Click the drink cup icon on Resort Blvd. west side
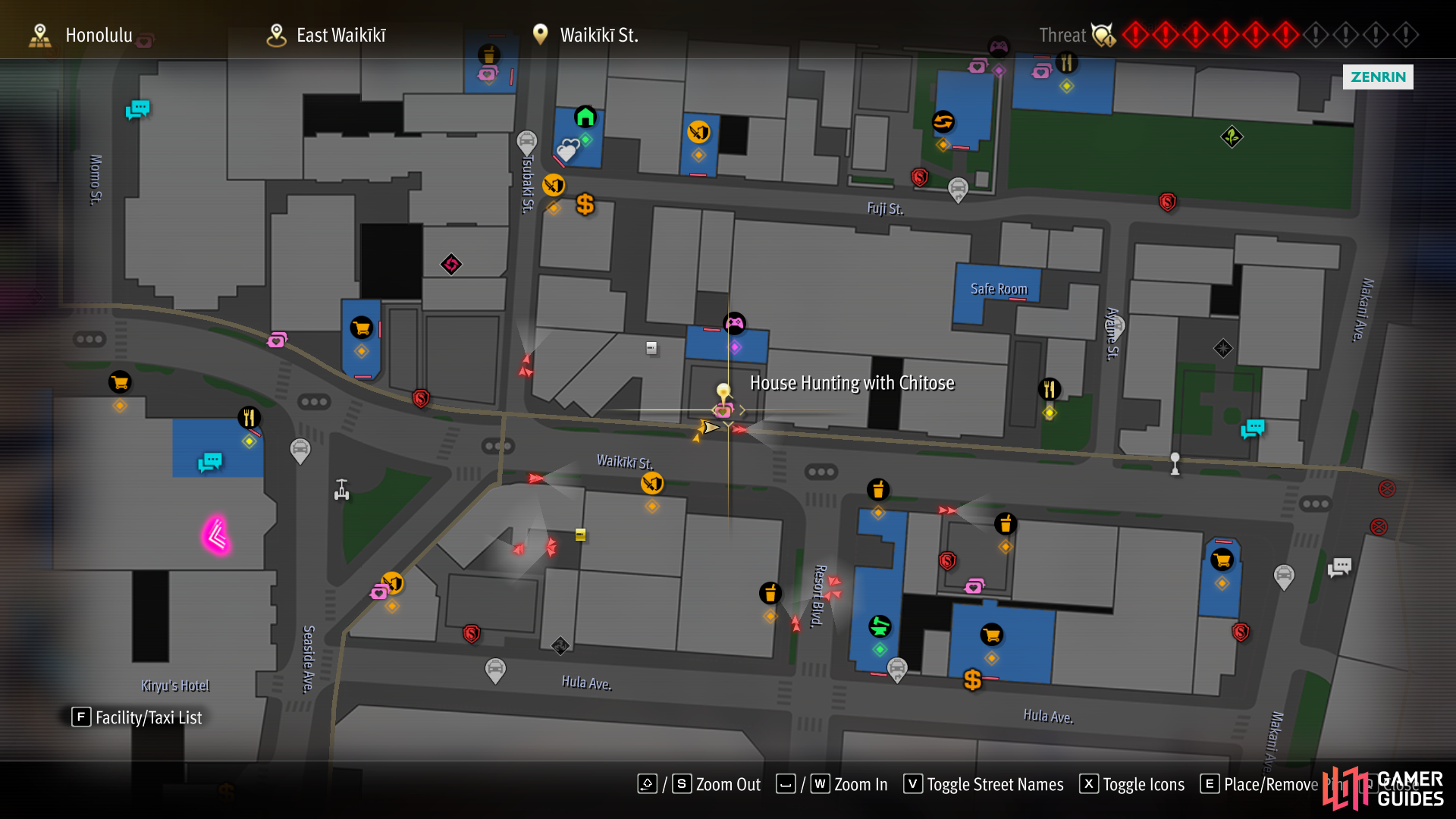 point(770,593)
